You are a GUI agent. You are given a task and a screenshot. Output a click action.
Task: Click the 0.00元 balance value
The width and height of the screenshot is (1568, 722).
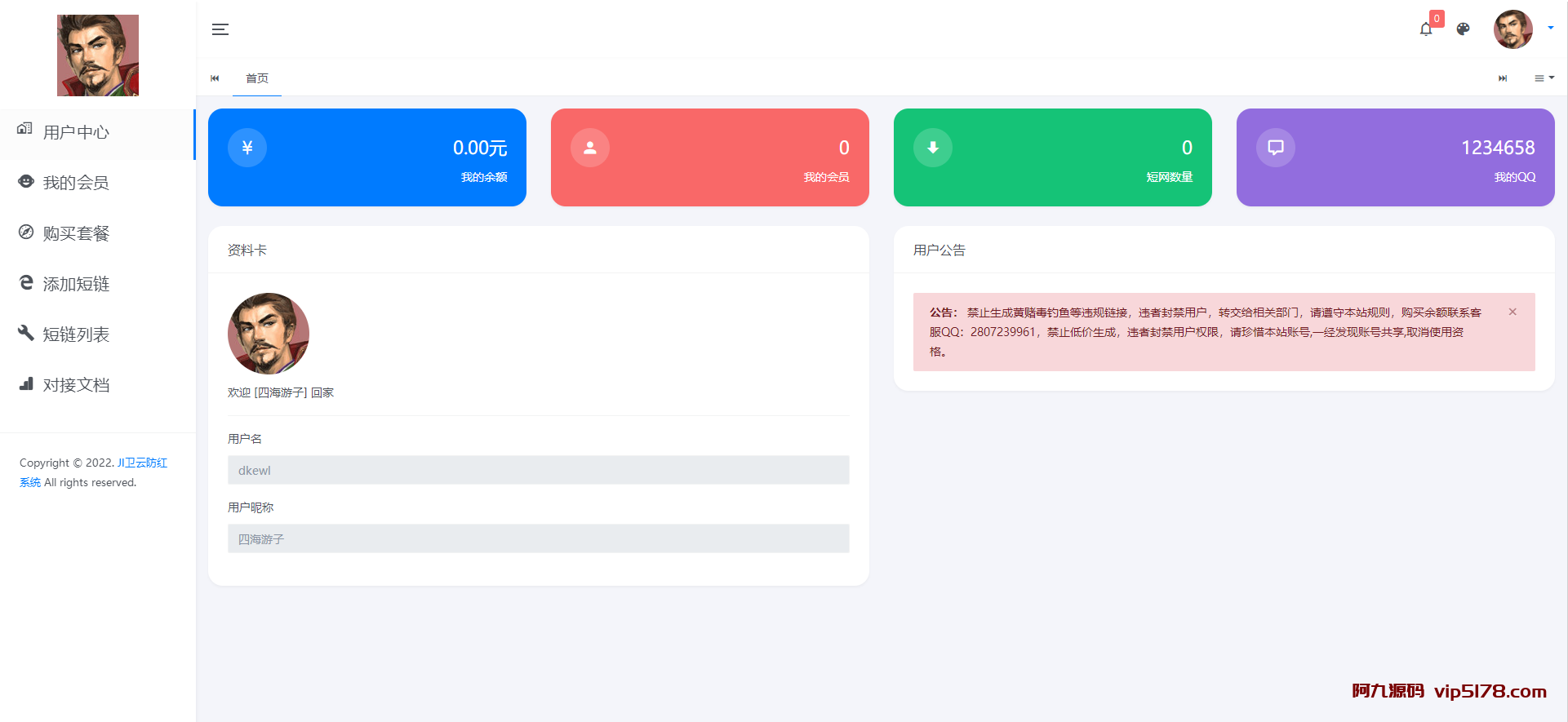pos(480,148)
